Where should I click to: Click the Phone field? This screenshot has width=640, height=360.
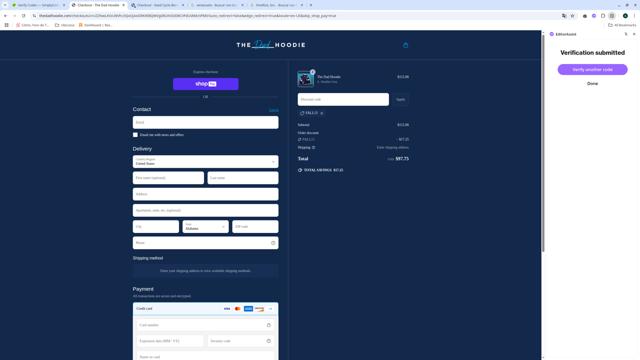(x=205, y=243)
